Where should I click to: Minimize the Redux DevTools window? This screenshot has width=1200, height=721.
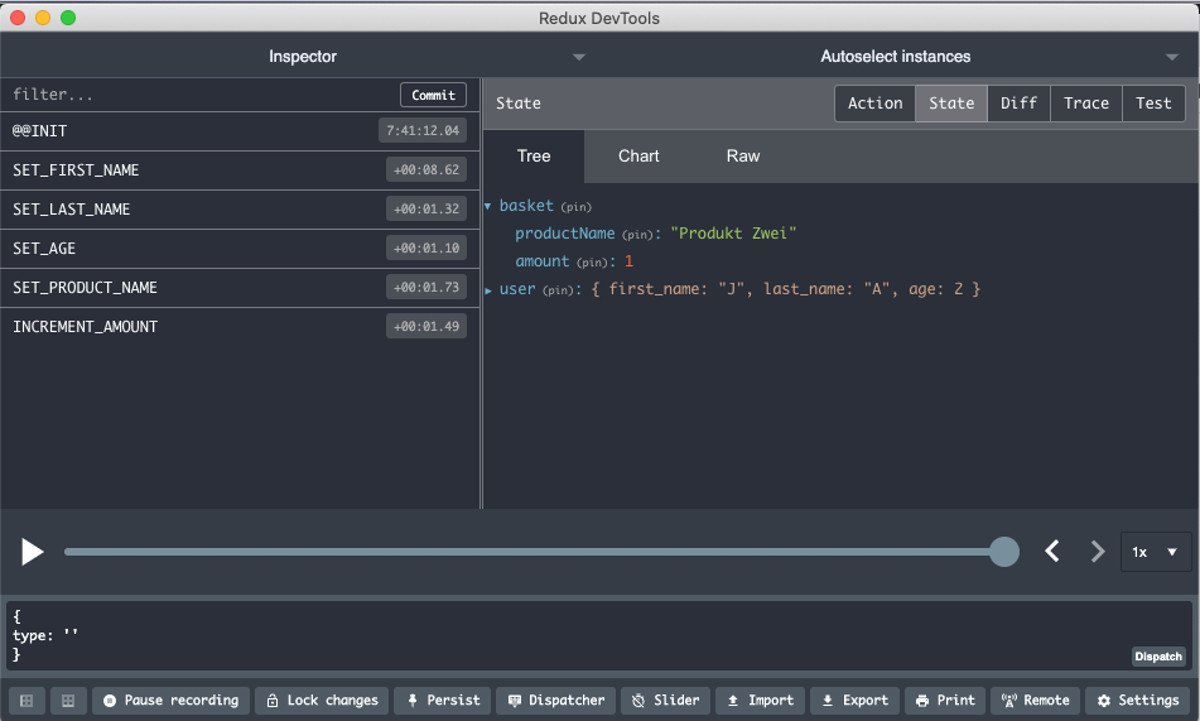pos(43,18)
